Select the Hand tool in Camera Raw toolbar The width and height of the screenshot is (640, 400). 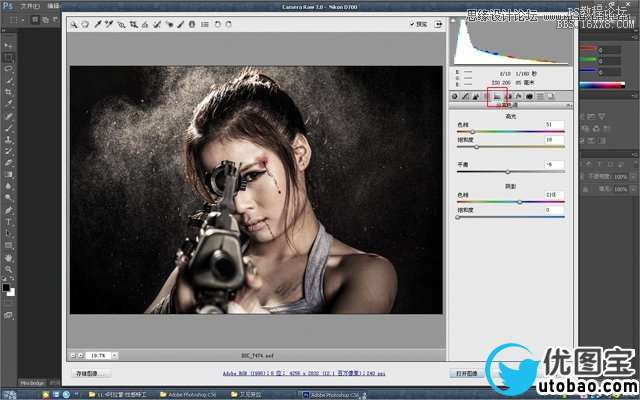pos(85,24)
